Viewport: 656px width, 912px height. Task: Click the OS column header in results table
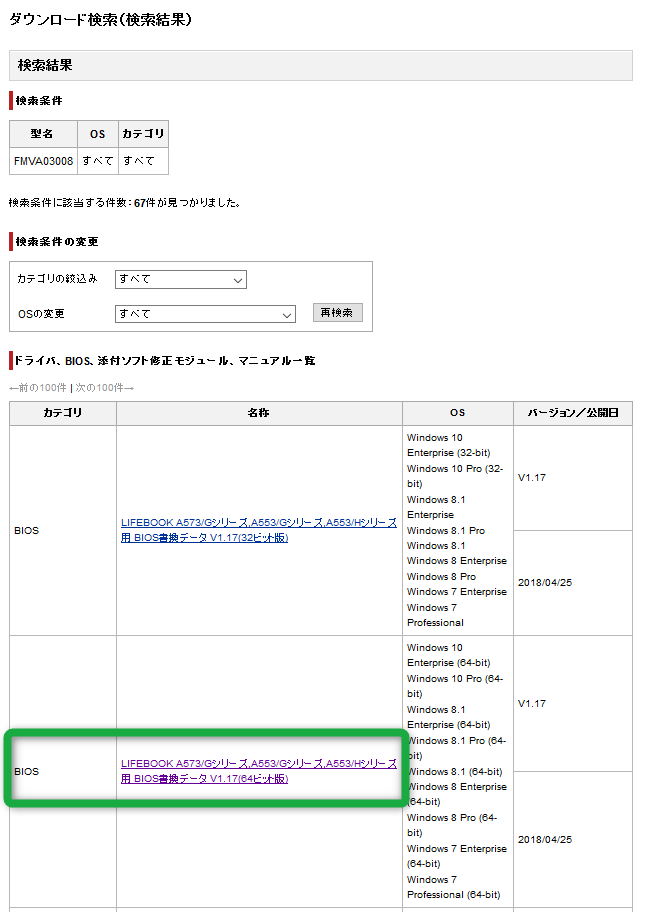(458, 413)
